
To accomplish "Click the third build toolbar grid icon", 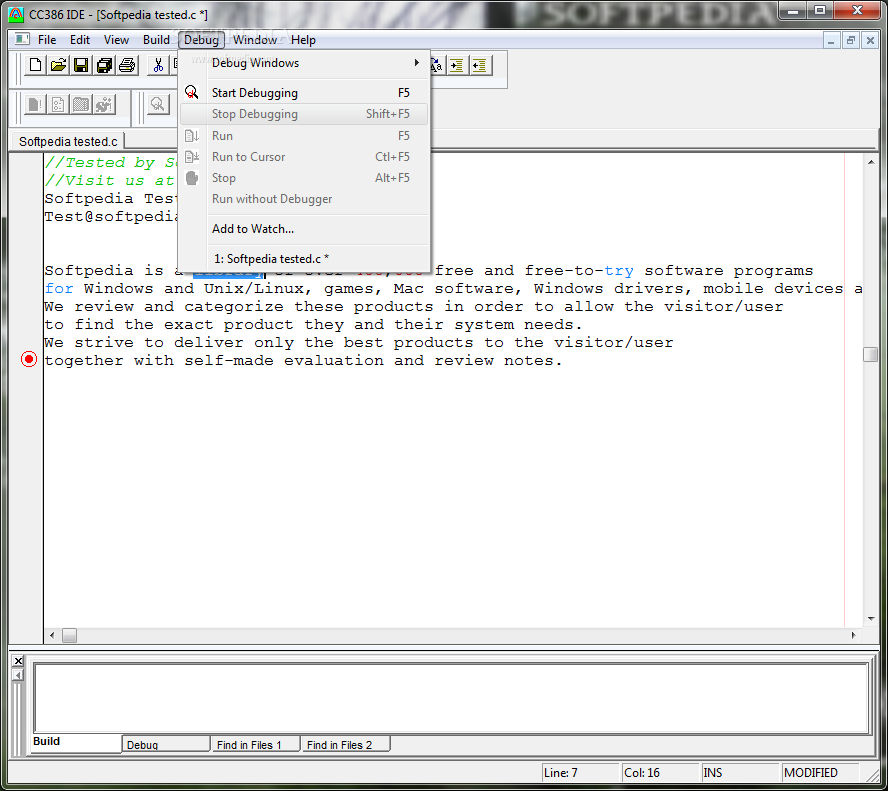I will (x=81, y=104).
